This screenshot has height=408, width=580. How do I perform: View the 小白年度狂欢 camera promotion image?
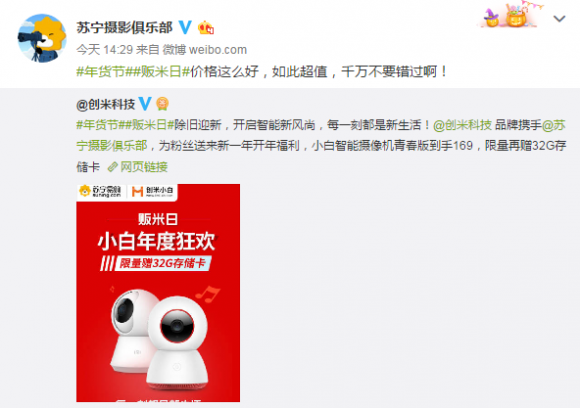(158, 293)
